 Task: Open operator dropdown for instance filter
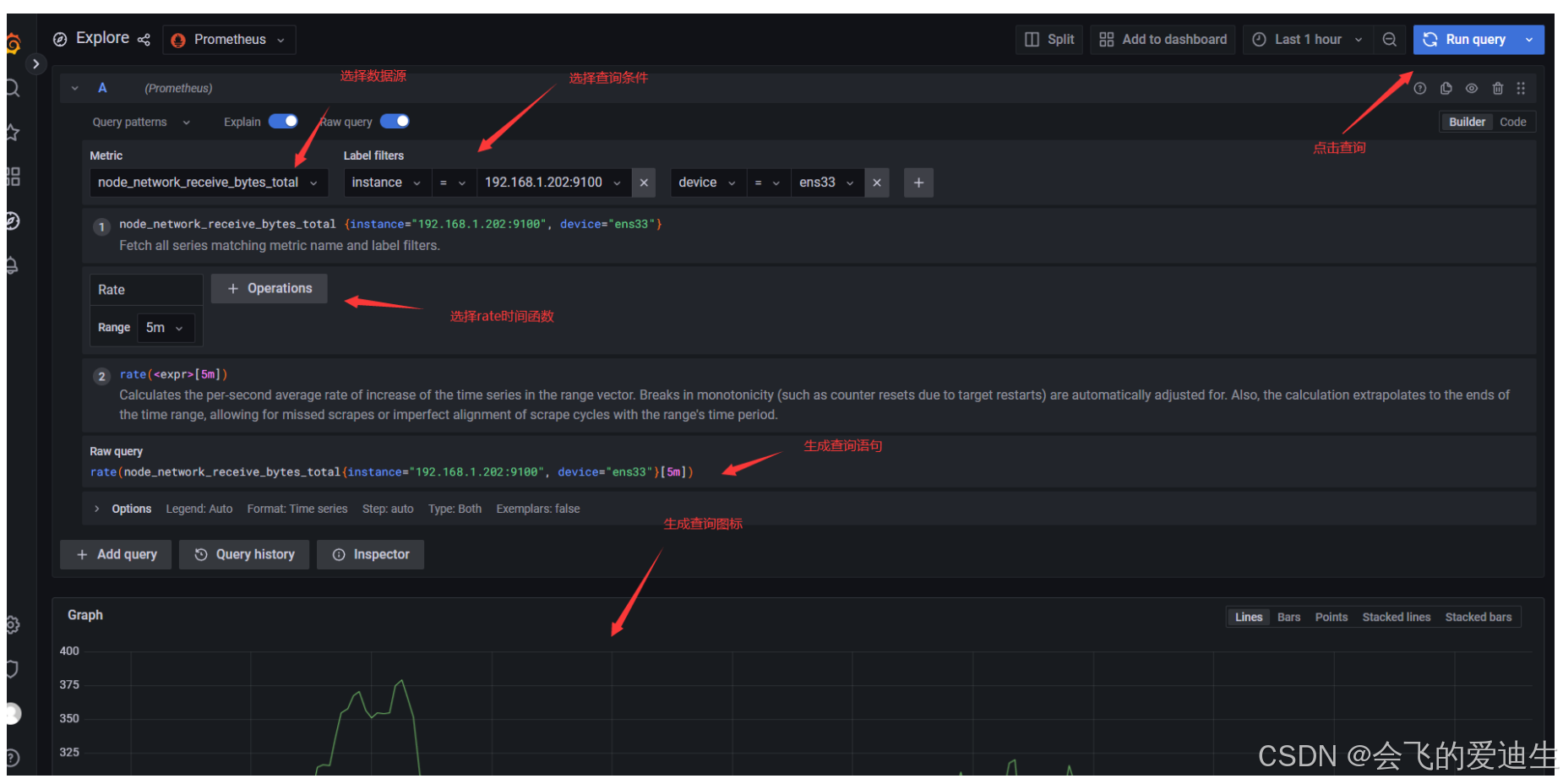(x=453, y=182)
